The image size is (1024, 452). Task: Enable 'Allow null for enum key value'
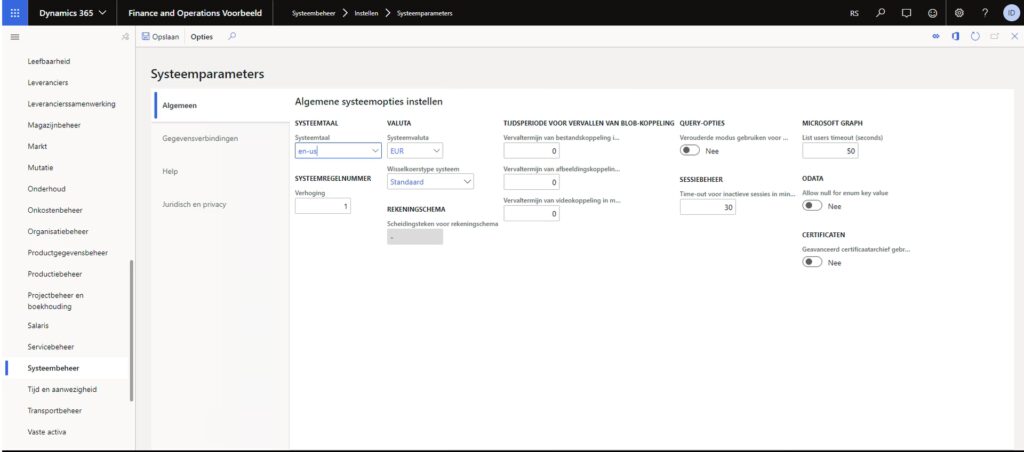point(813,205)
